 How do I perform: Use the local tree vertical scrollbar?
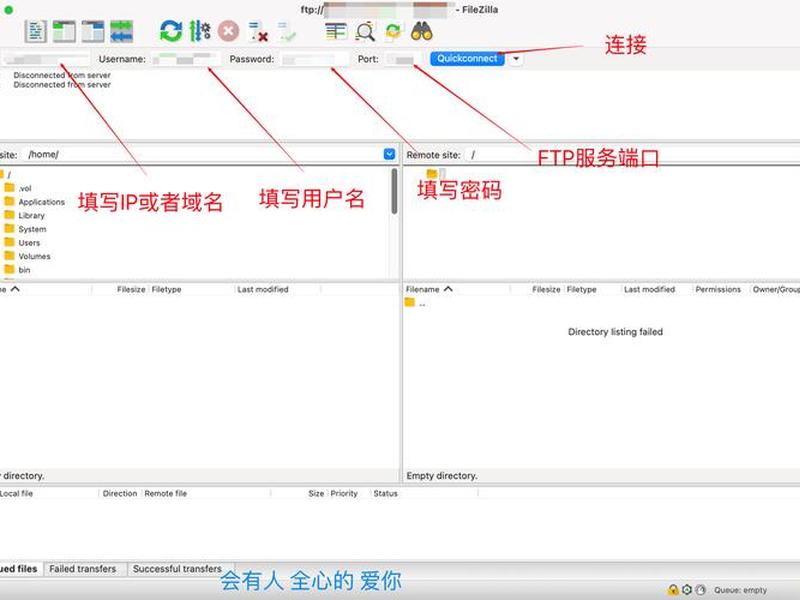click(394, 192)
